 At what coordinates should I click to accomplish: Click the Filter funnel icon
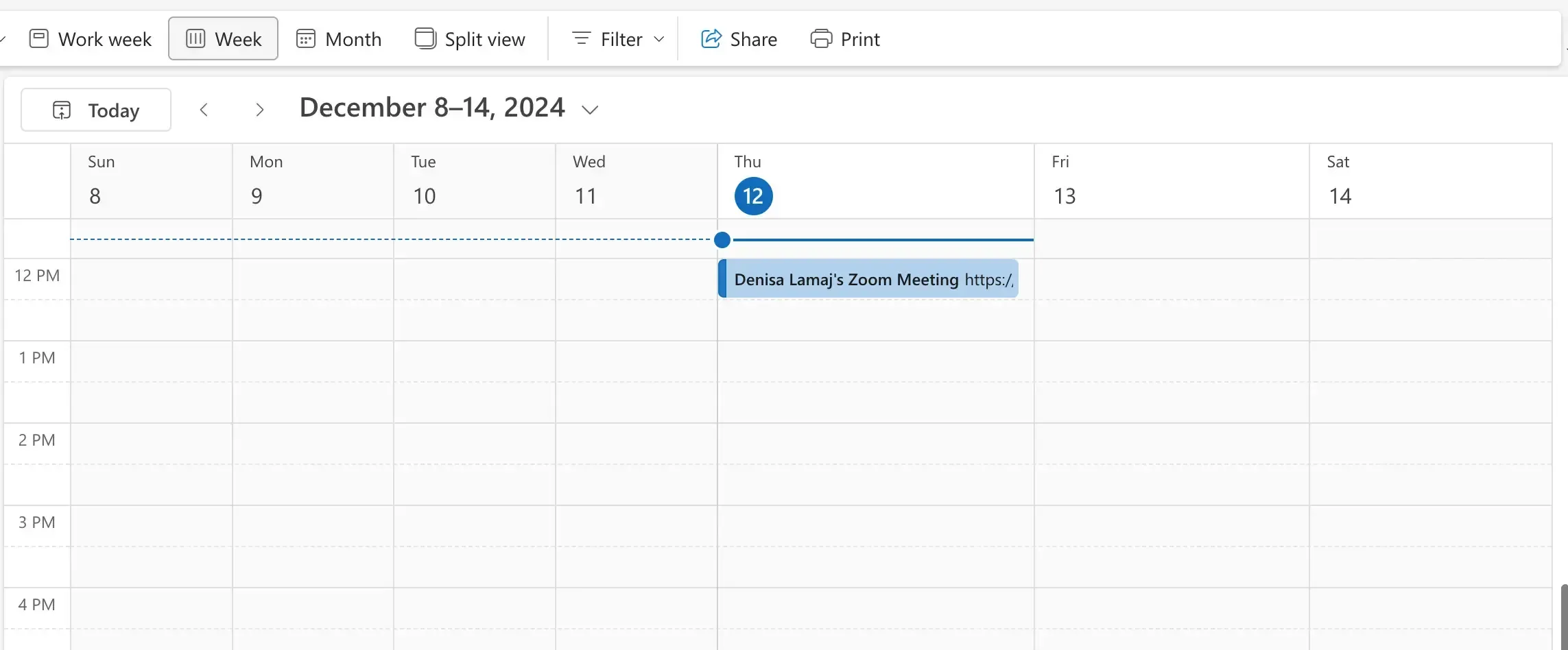click(582, 38)
